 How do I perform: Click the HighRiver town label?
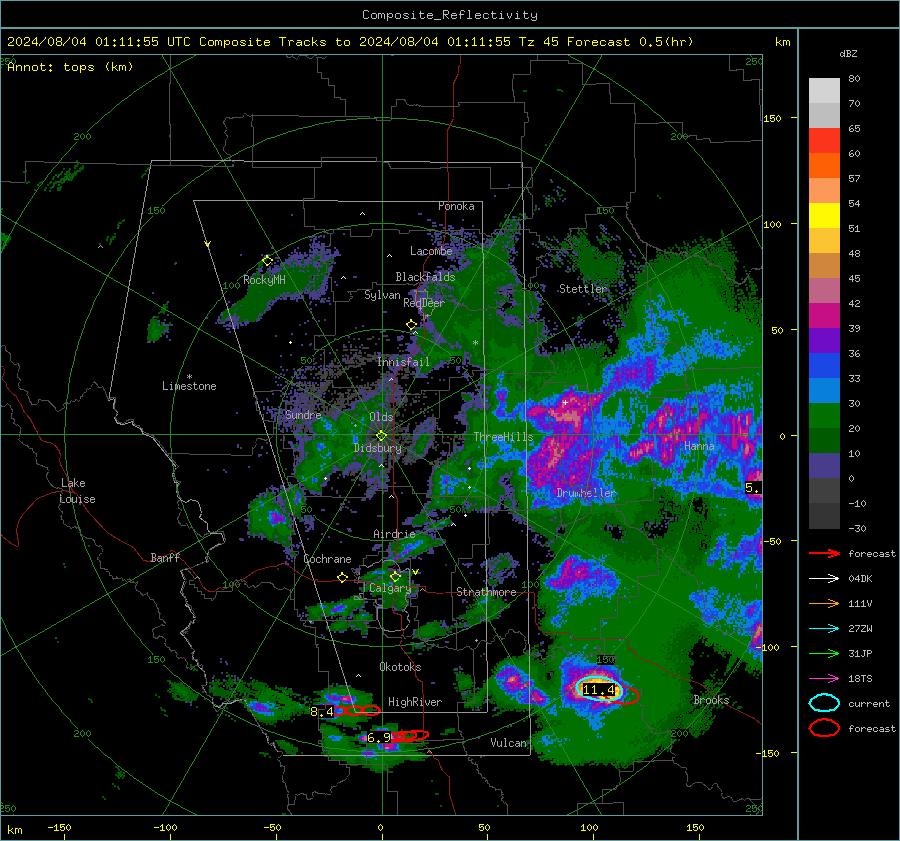pyautogui.click(x=415, y=702)
